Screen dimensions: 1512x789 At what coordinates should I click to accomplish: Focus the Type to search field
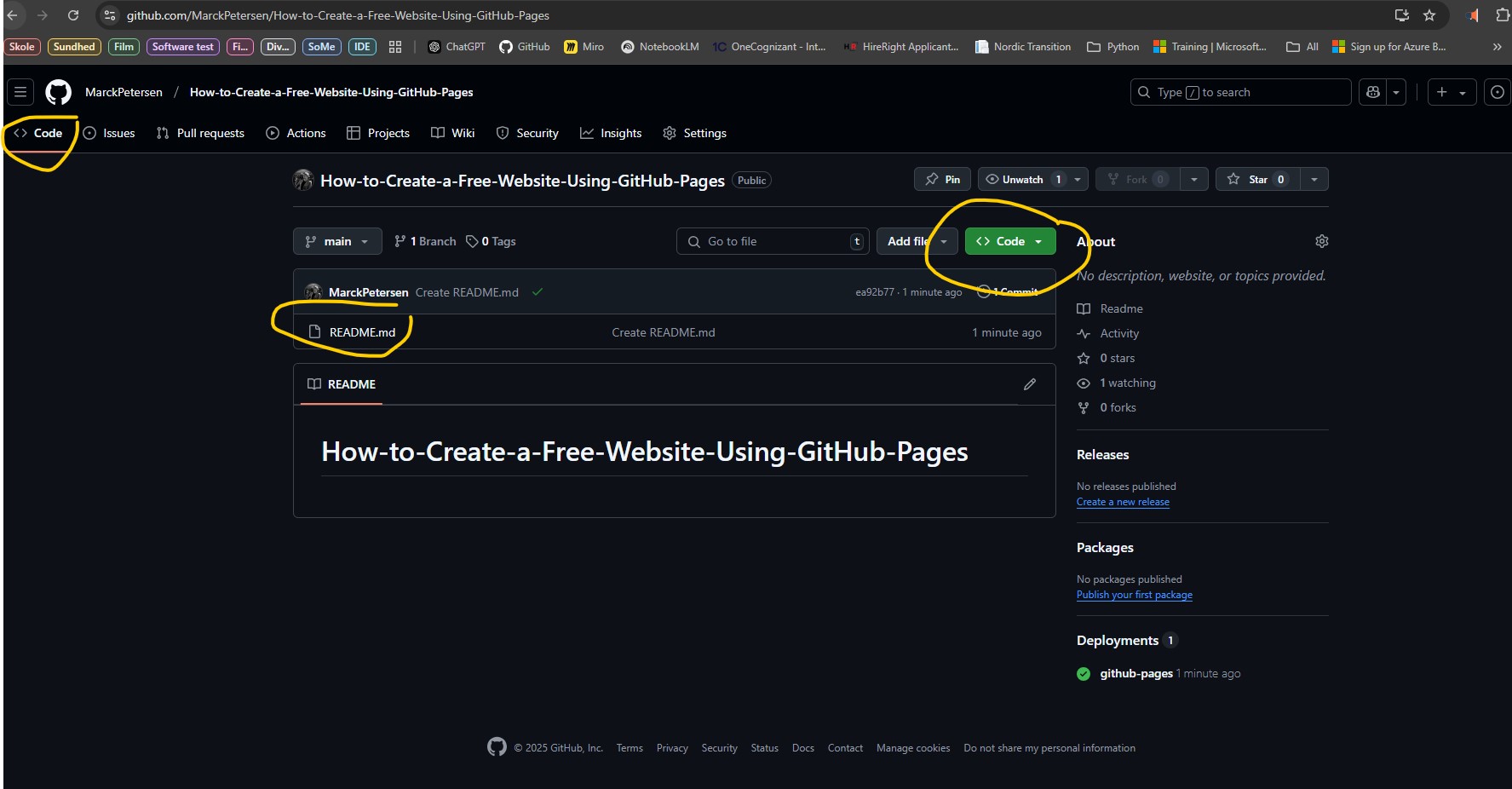point(1240,92)
